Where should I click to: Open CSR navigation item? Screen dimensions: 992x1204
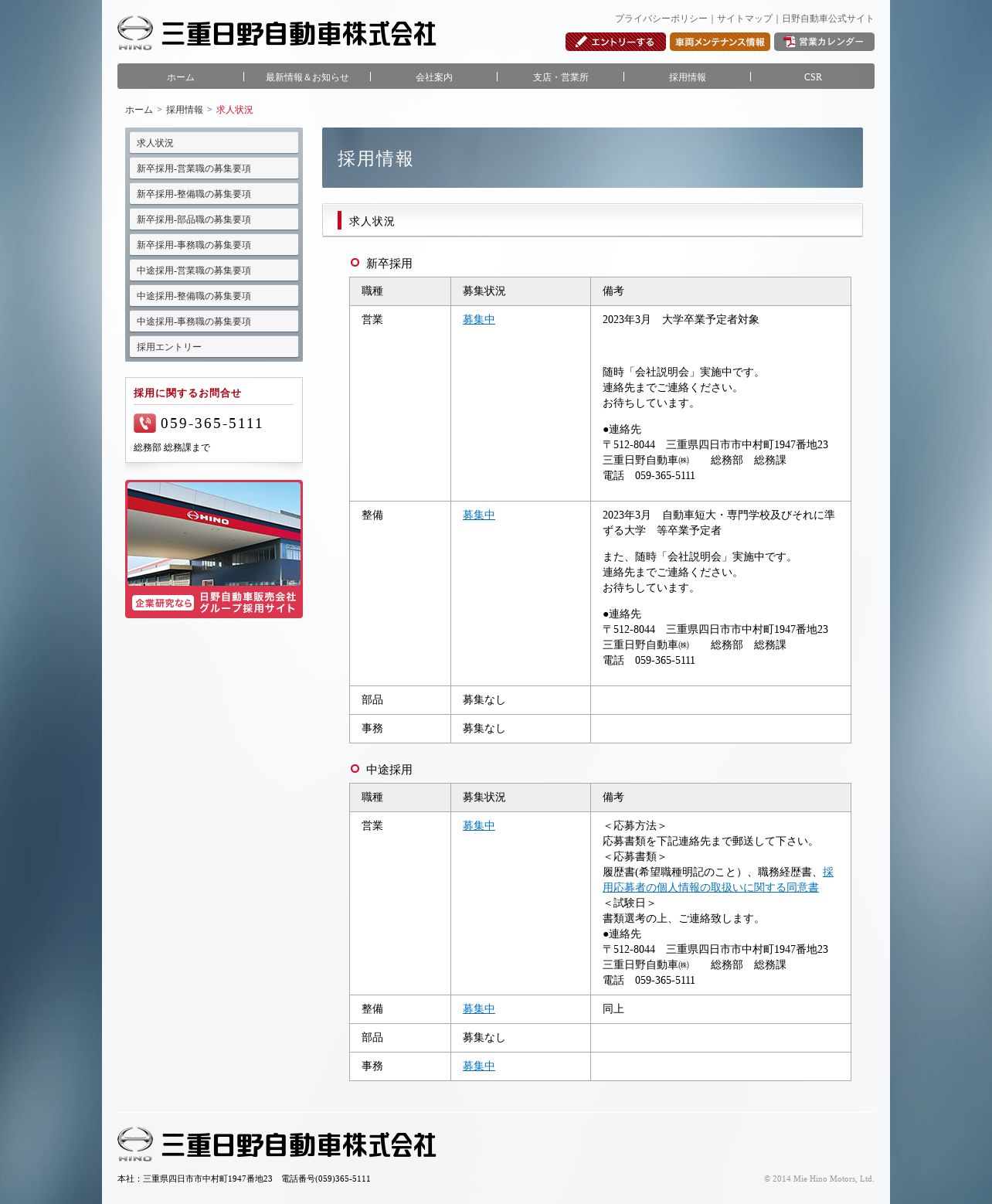point(813,77)
